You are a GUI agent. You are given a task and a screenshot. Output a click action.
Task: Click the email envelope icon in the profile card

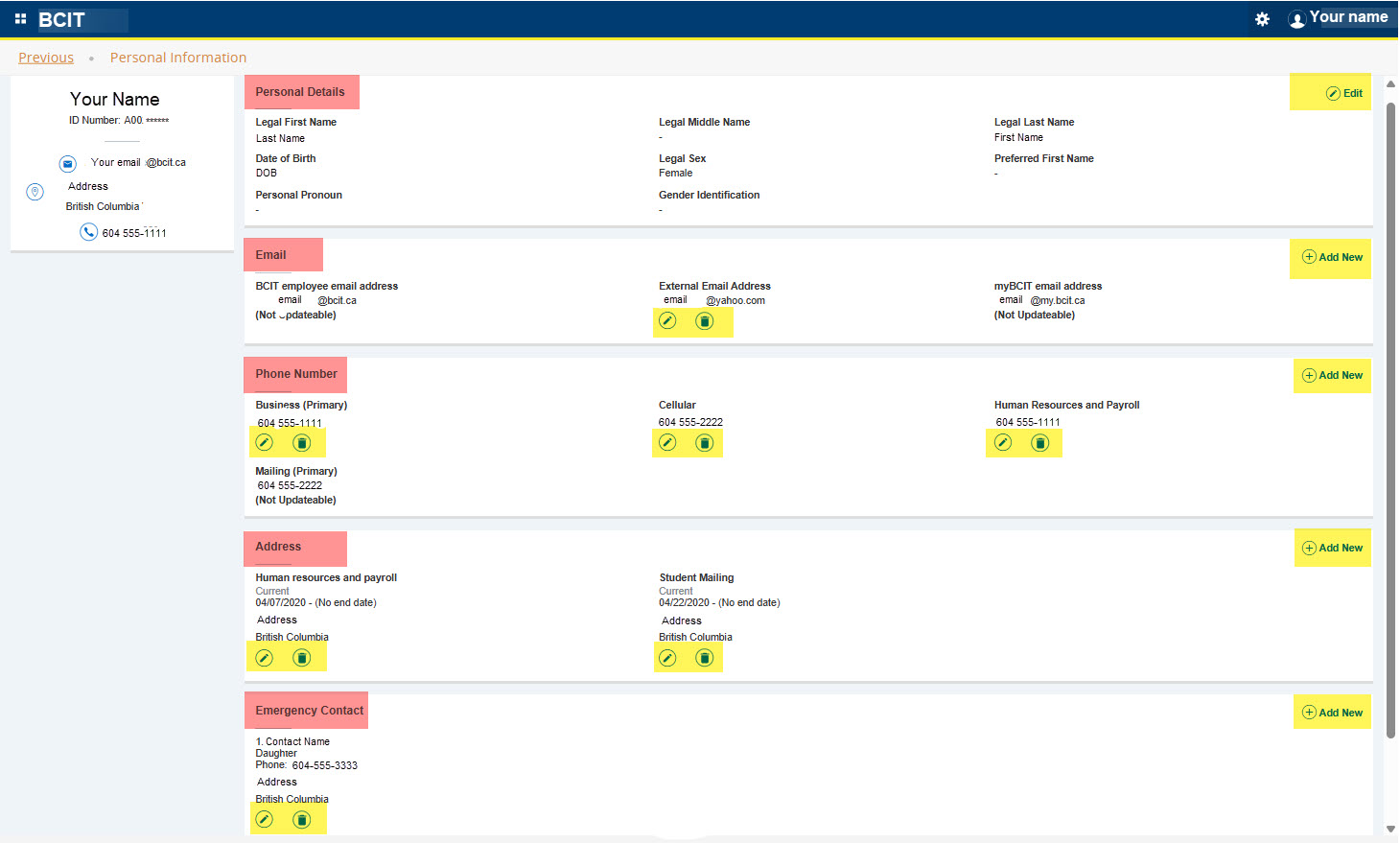click(x=67, y=163)
